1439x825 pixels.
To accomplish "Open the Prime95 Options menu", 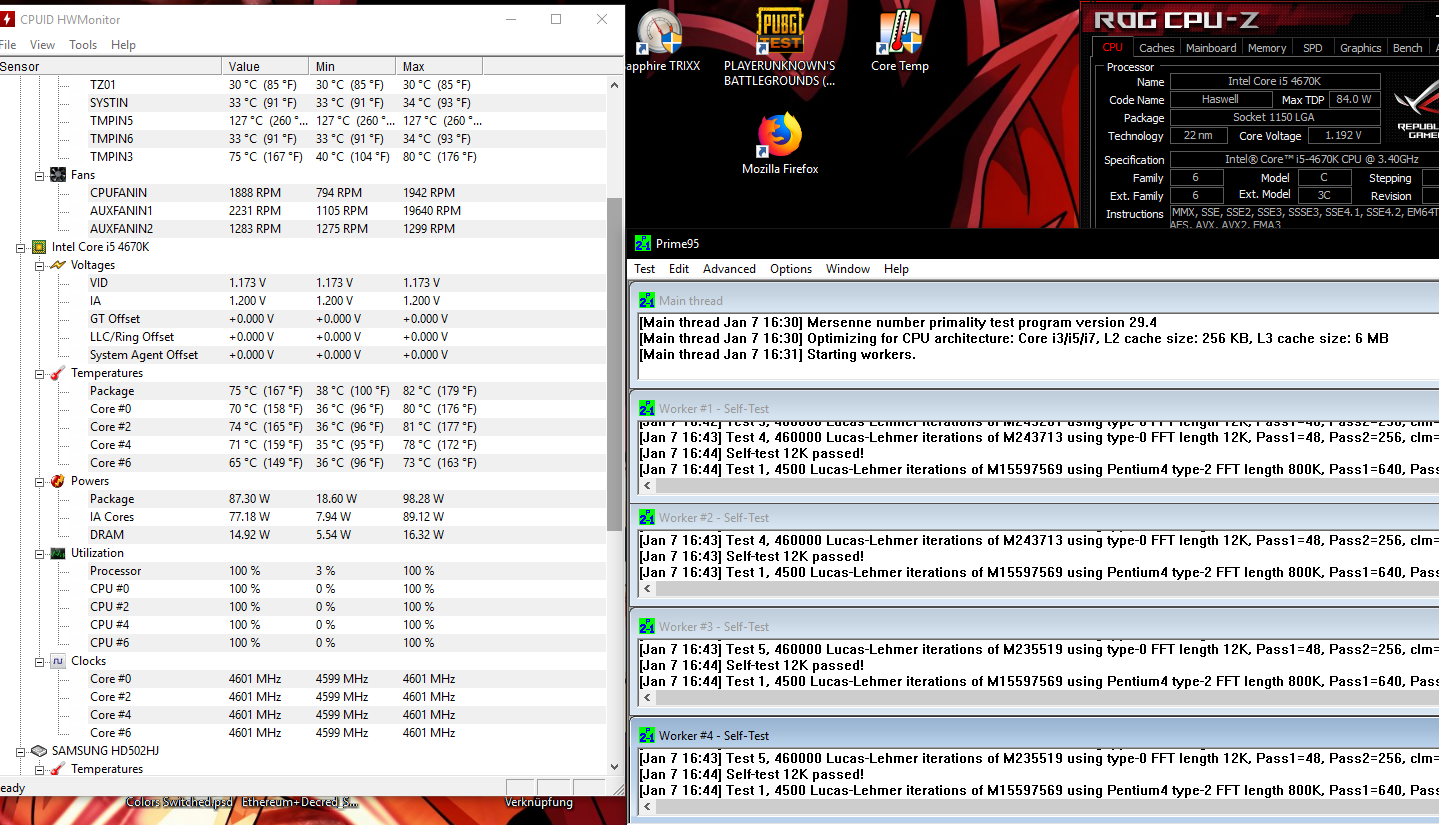I will (x=791, y=269).
